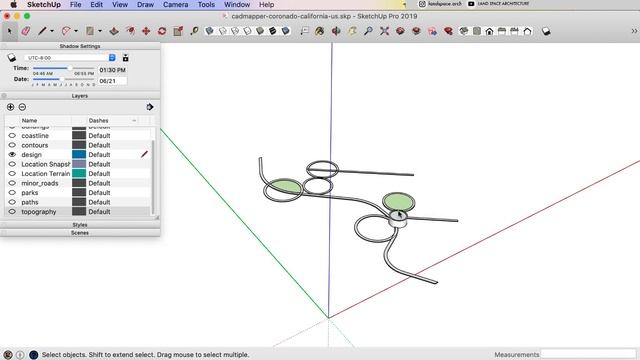This screenshot has height=360, width=640.
Task: Open Rectangle tool variants dropdown arrow
Action: point(100,31)
